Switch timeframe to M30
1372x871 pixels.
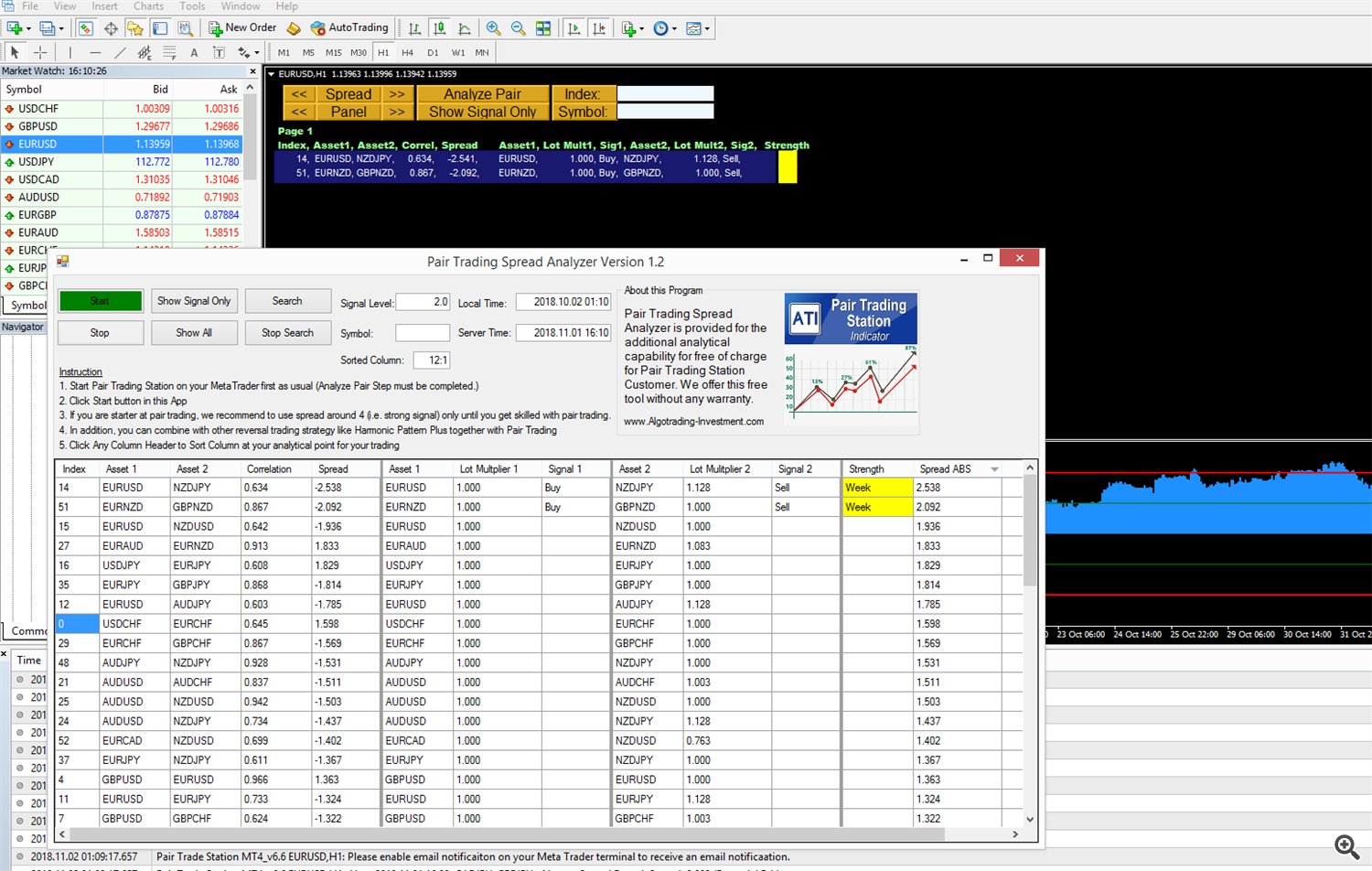click(358, 53)
